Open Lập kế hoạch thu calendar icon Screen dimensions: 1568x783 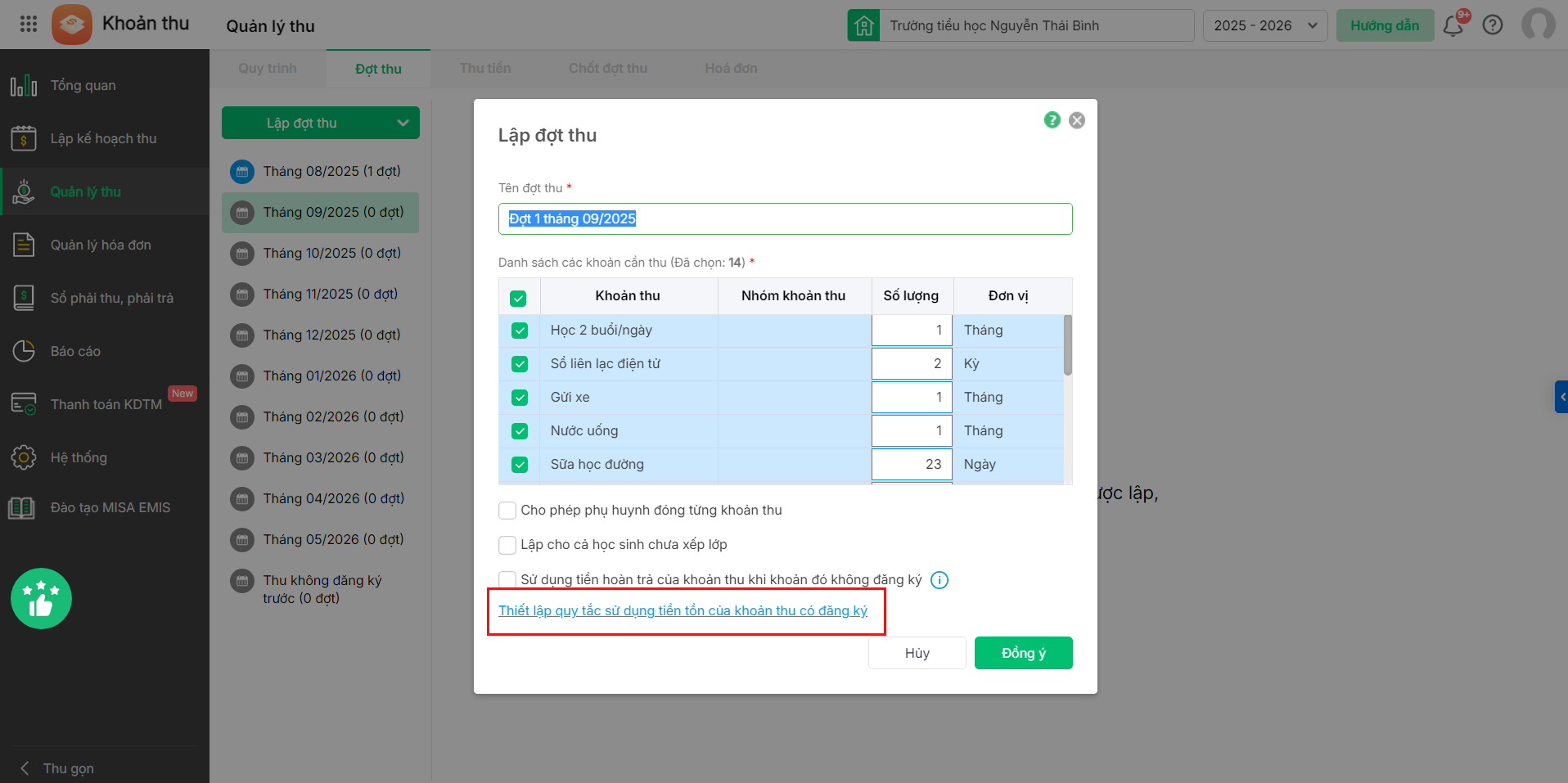(24, 138)
